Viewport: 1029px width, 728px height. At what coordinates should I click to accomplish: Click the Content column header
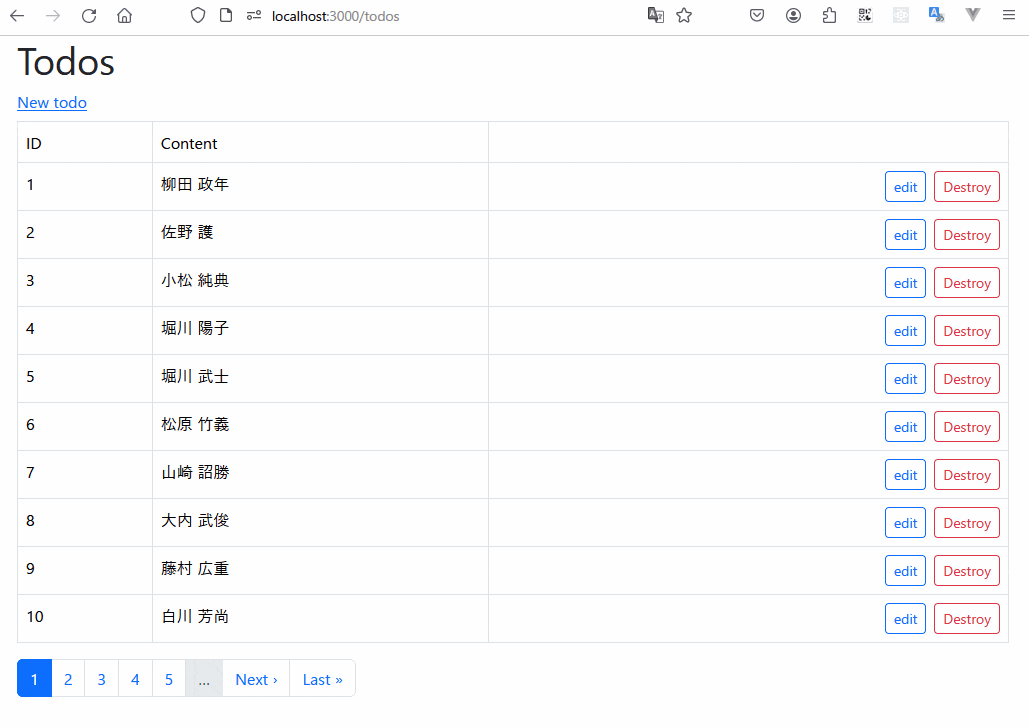pos(320,142)
